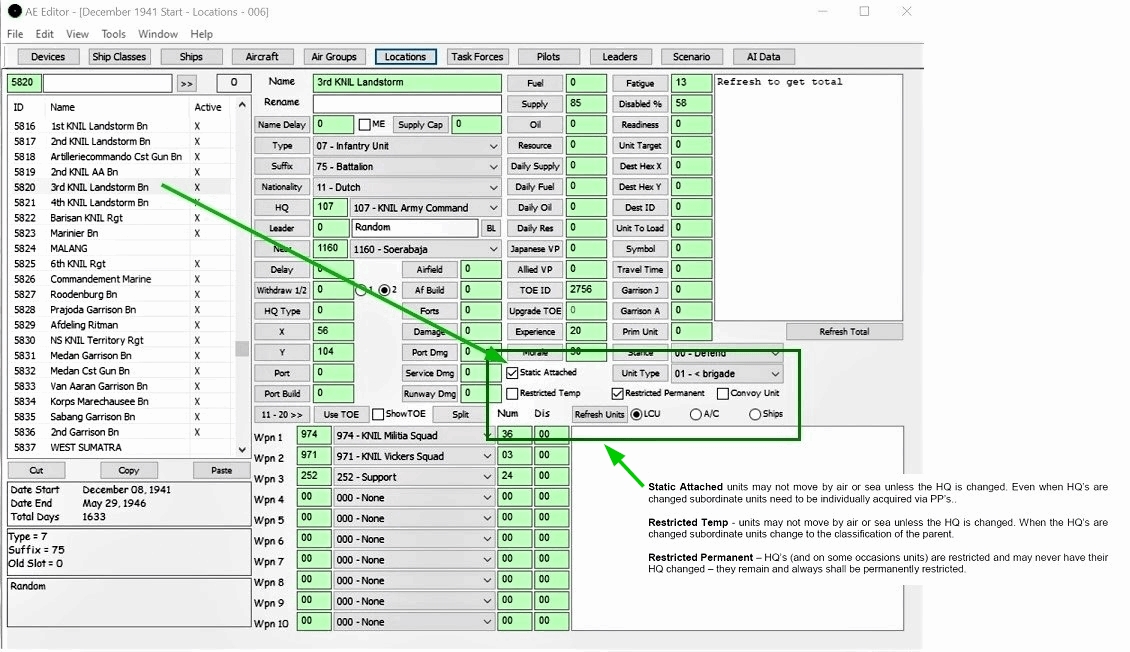Click the Refresh Total button
This screenshot has height=652, width=1130.
pos(844,332)
